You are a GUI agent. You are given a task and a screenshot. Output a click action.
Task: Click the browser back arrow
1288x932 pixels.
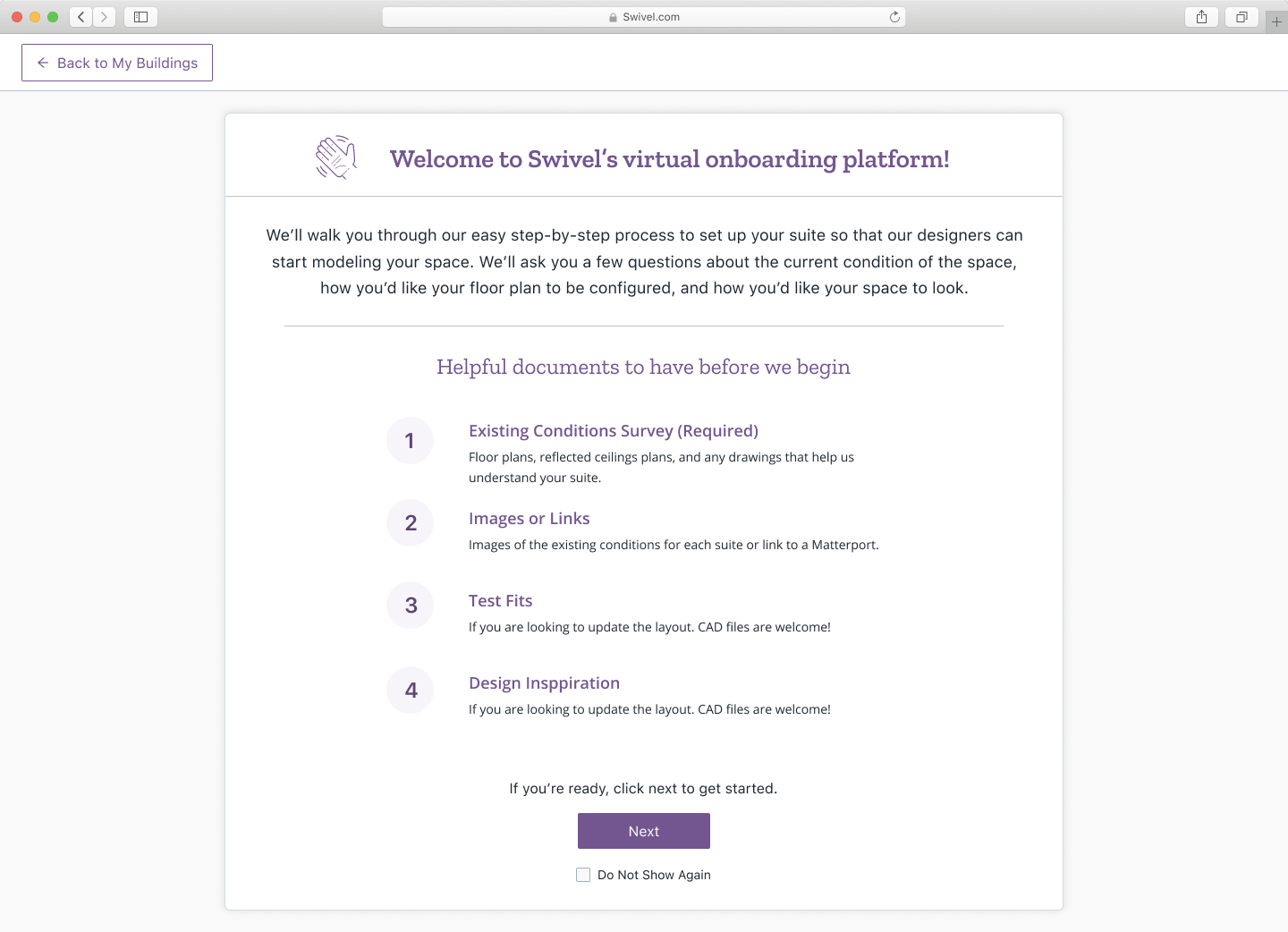tap(81, 17)
